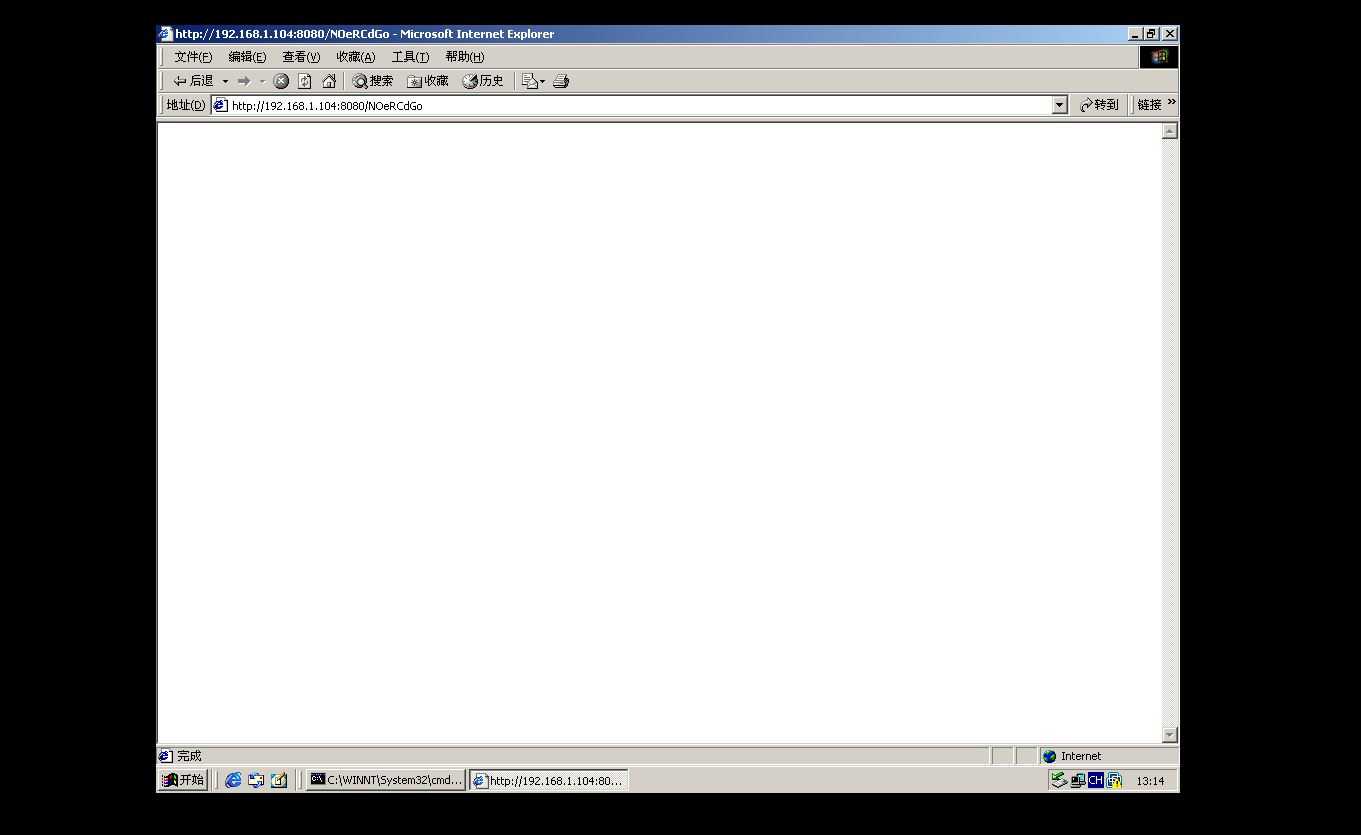Click the page icon in the address bar

220,105
